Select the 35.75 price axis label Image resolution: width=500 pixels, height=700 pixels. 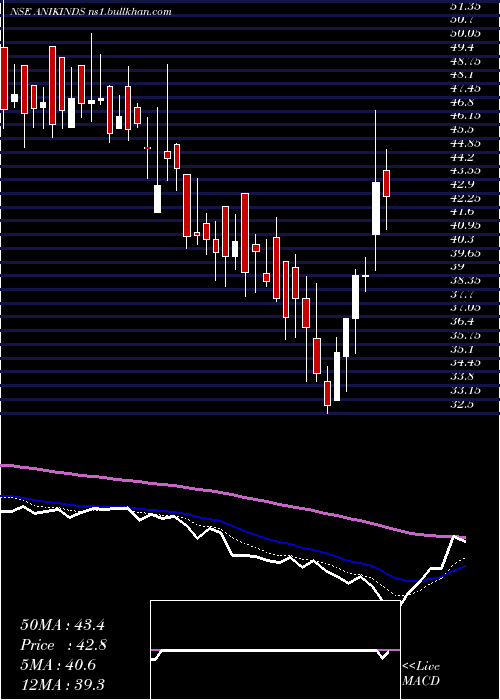click(465, 336)
